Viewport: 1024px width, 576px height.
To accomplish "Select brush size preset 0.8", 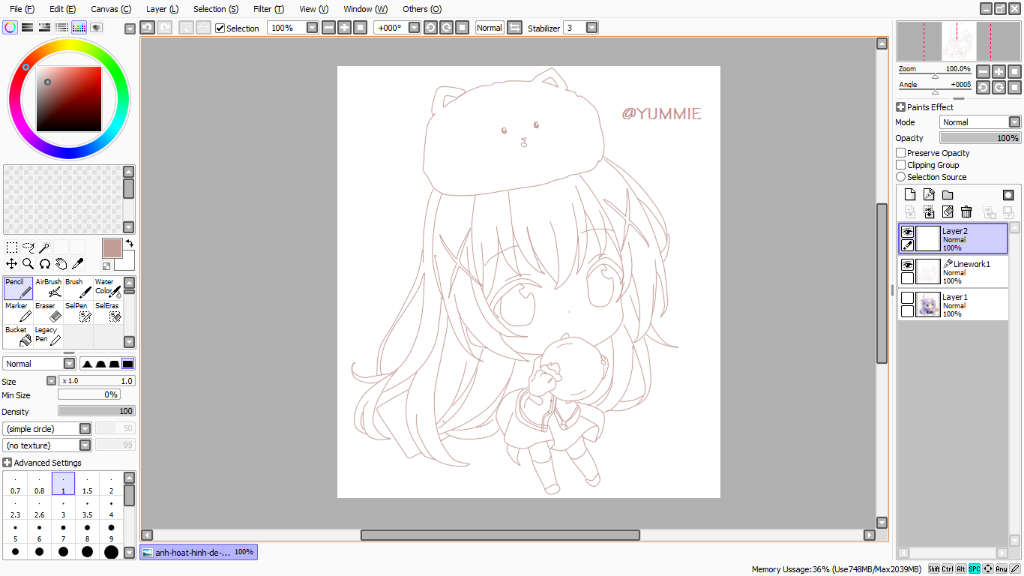I will [x=39, y=484].
